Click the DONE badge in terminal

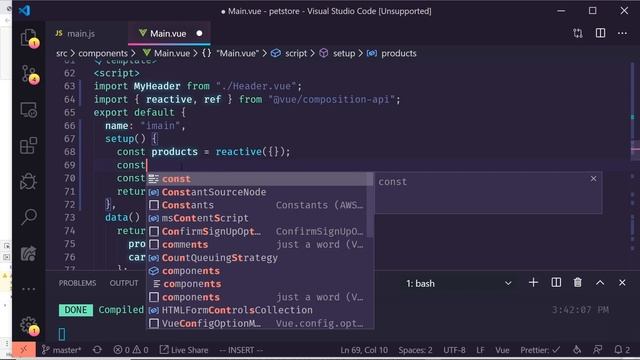[76, 310]
